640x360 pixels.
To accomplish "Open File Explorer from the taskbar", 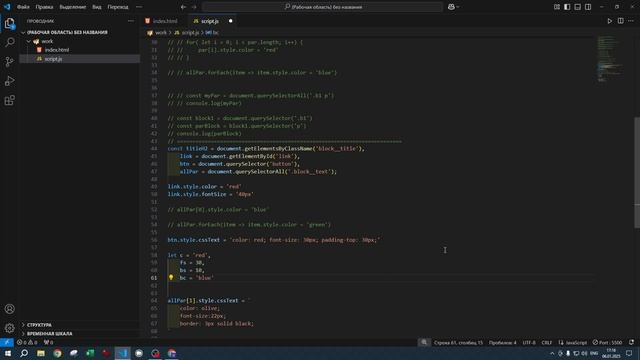I will (x=41, y=353).
